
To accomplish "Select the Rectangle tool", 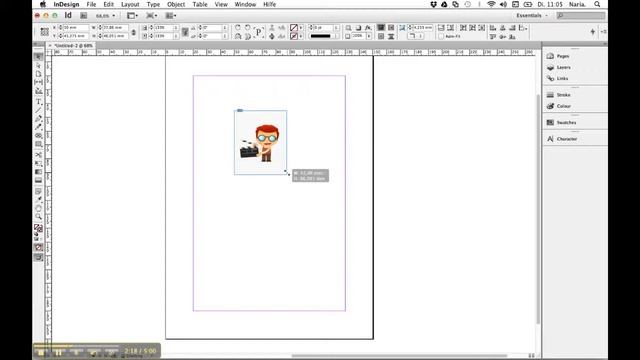I will (x=38, y=144).
